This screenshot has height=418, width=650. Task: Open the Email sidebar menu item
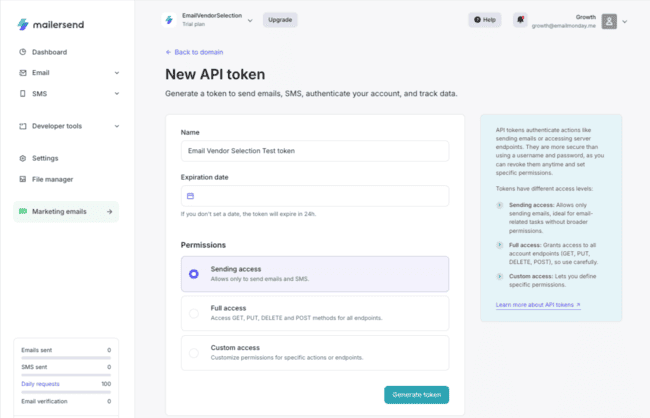point(41,73)
